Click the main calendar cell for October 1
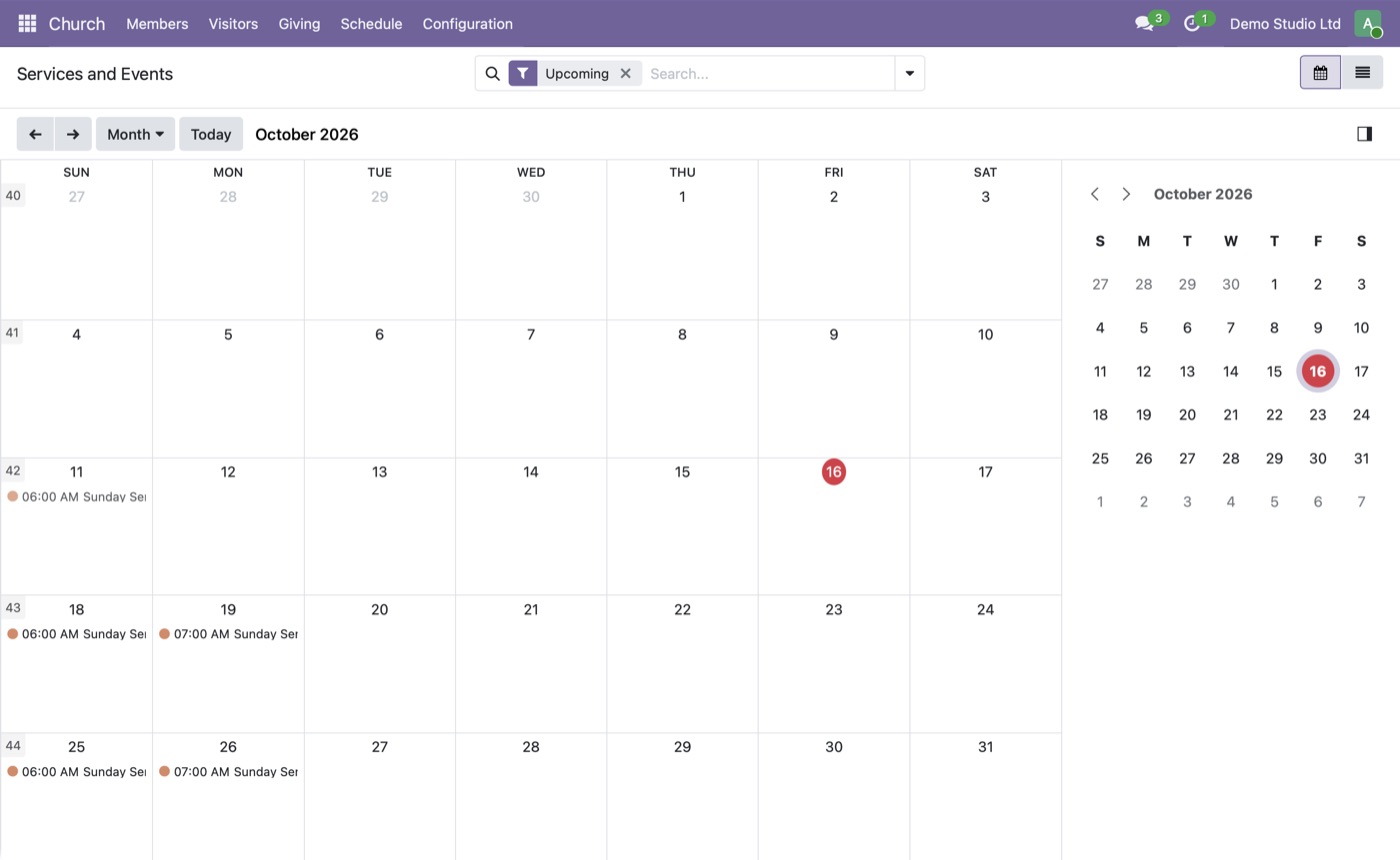 coord(682,252)
